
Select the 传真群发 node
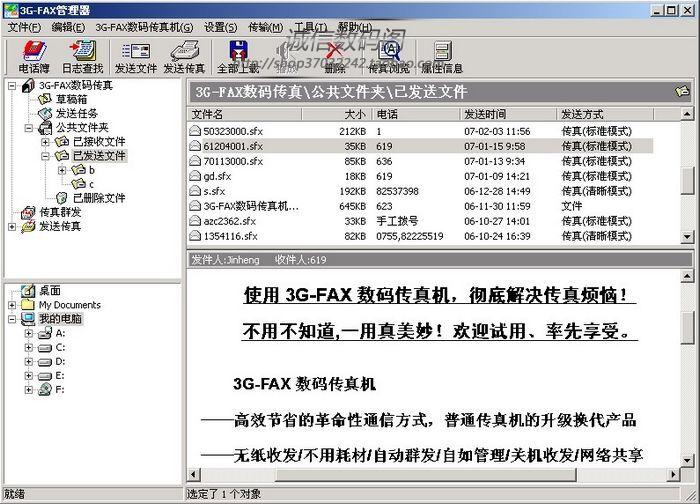(x=60, y=212)
